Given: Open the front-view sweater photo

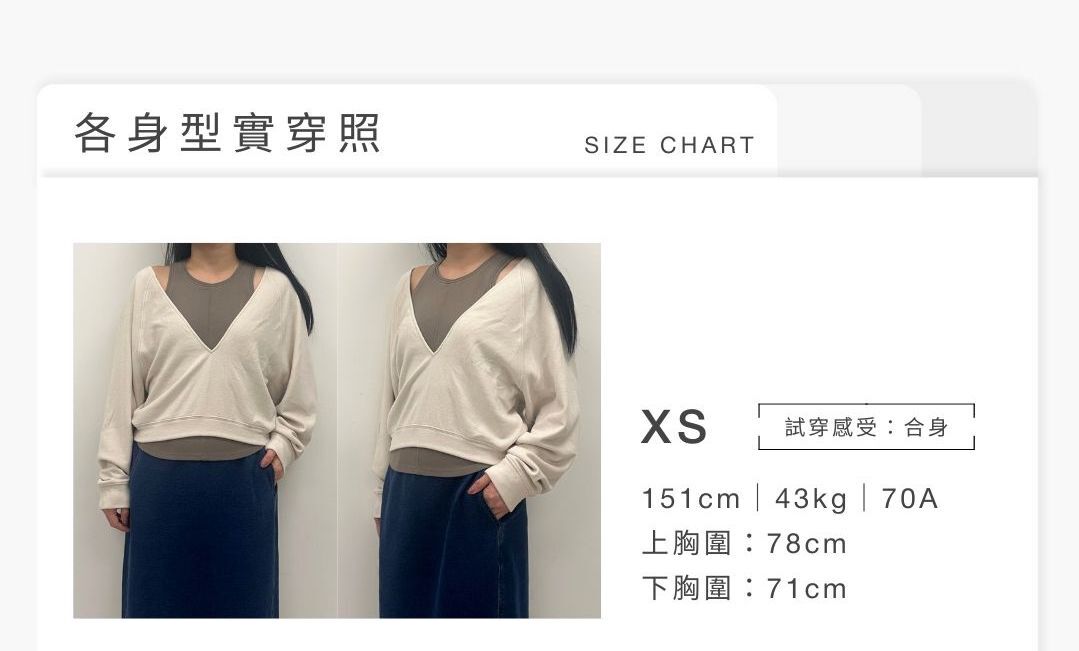Looking at the screenshot, I should pyautogui.click(x=205, y=430).
